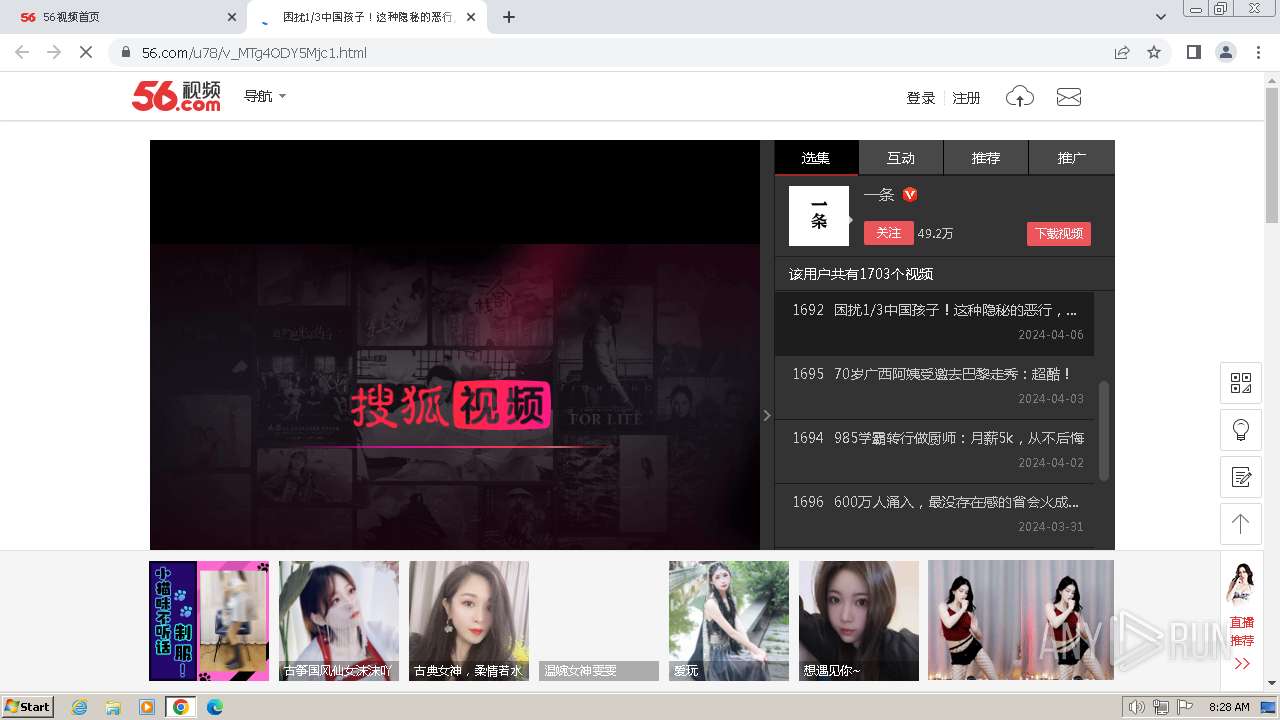Close the 困扰1/3中国孩子 browser tab
Screen dimensions: 1280x720
pyautogui.click(x=471, y=17)
